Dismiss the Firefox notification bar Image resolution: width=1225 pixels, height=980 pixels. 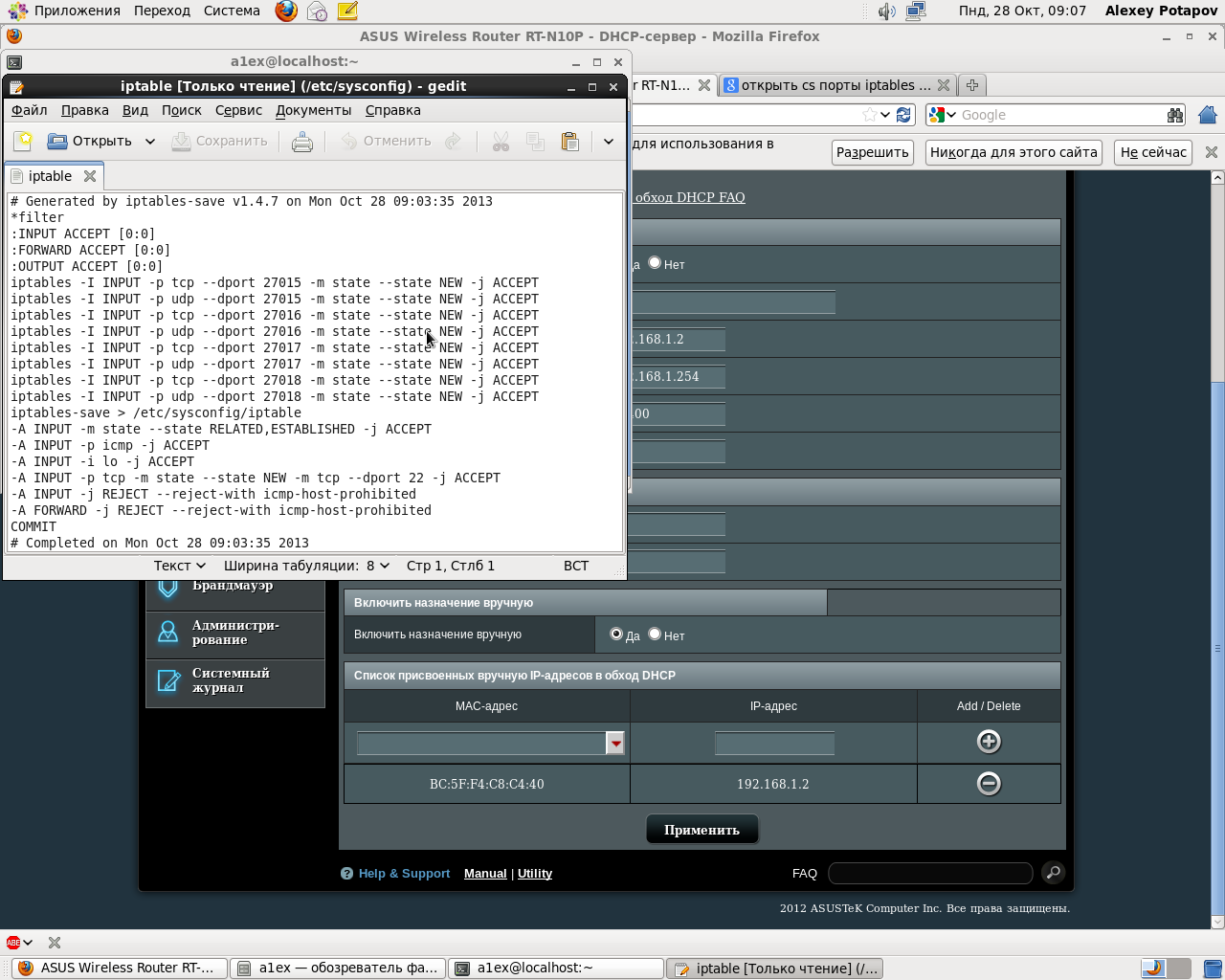[x=1212, y=152]
